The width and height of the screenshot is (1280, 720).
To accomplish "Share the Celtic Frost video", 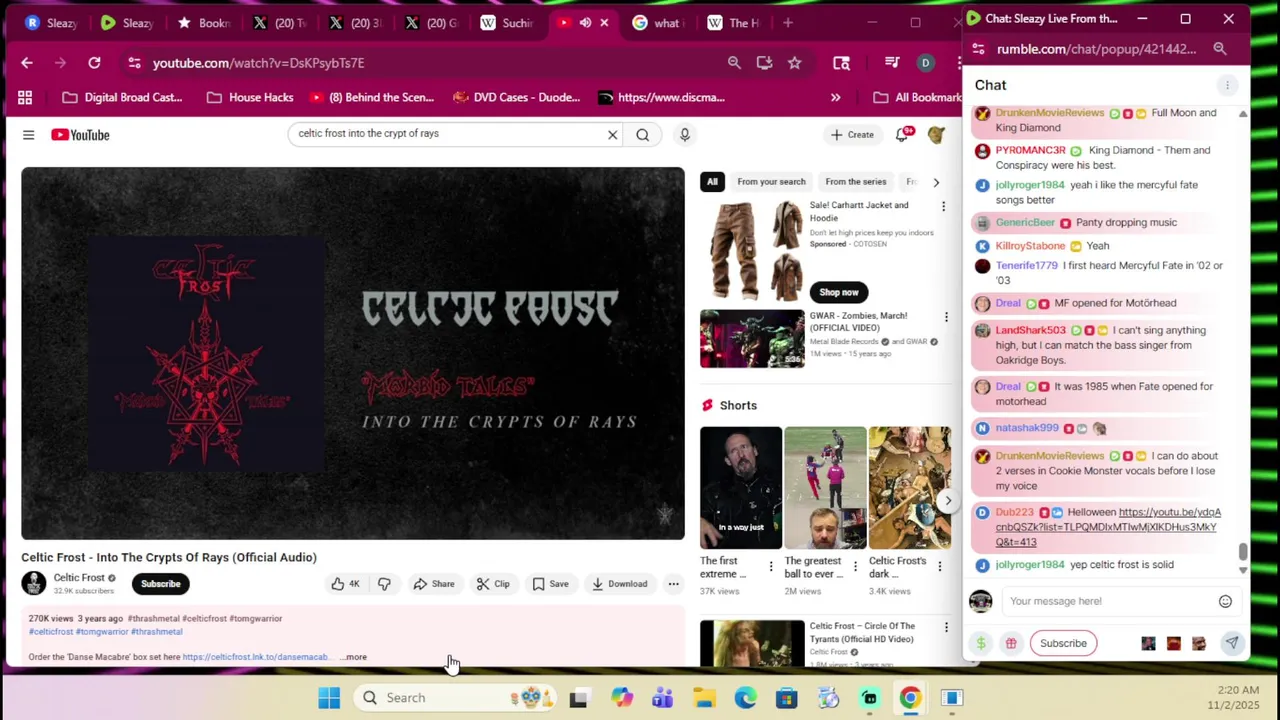I will tap(434, 584).
